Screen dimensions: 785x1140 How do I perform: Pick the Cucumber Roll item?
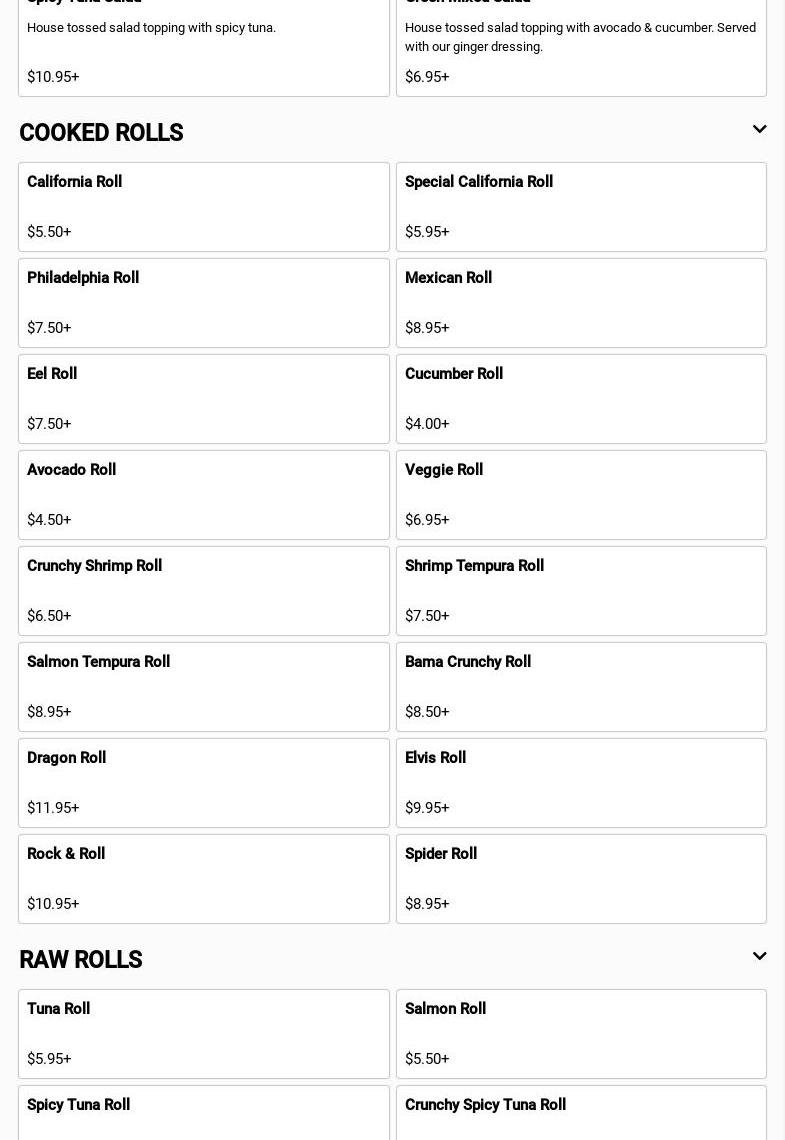(x=581, y=399)
